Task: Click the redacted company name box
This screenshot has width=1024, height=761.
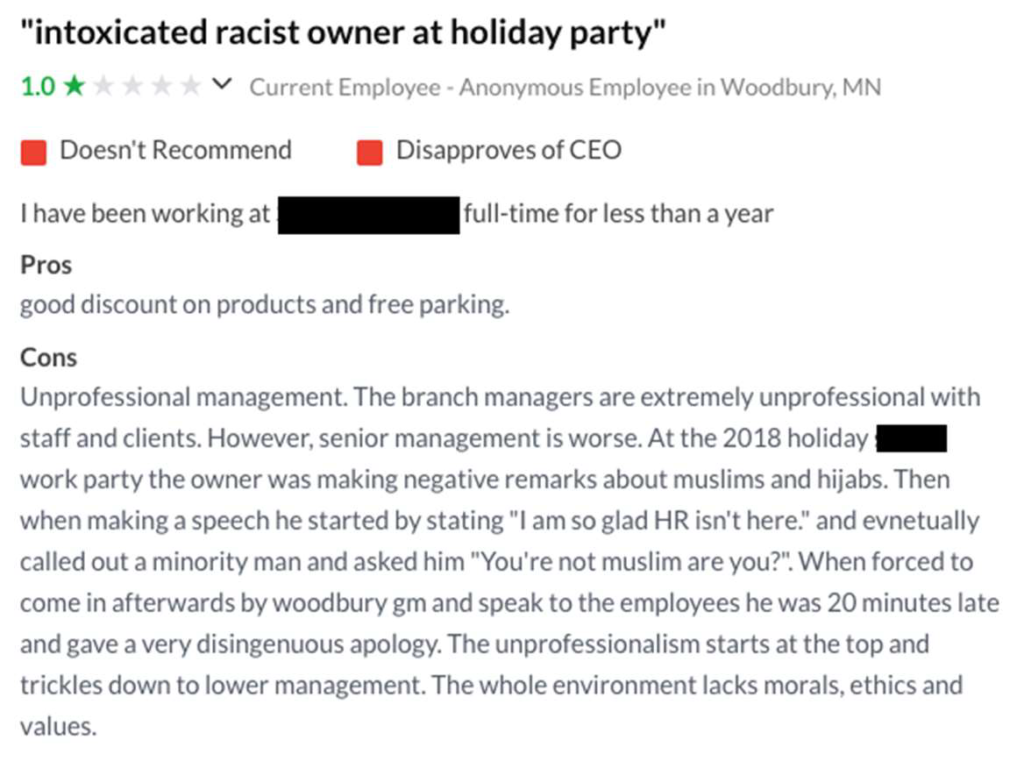Action: [x=369, y=215]
